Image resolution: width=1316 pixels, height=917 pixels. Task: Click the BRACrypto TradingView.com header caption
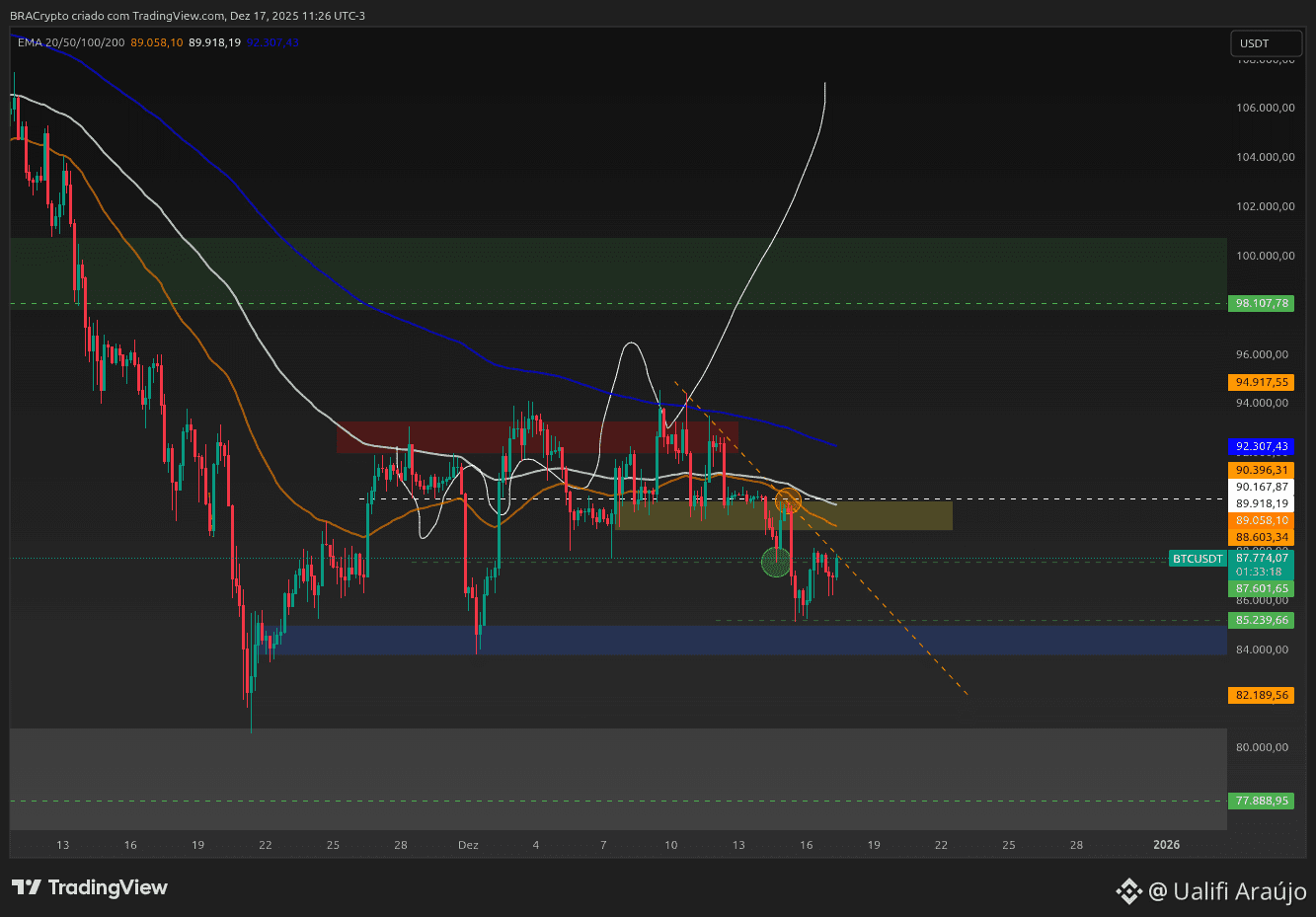[188, 16]
